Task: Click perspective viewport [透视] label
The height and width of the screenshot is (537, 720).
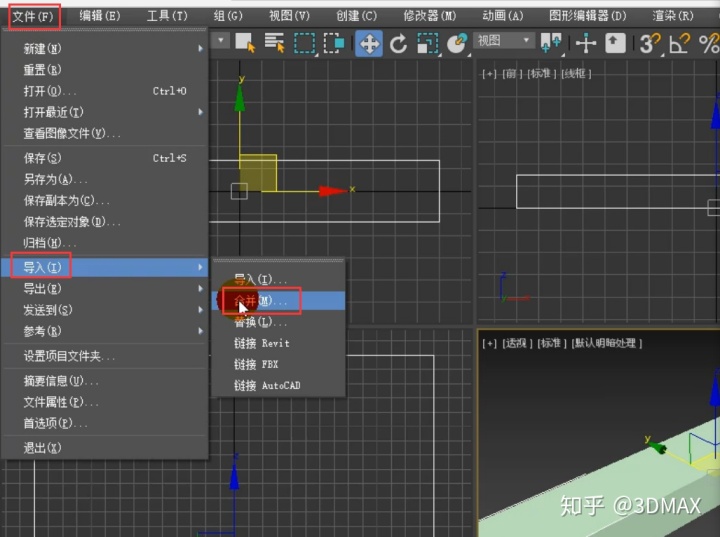Action: click(517, 343)
